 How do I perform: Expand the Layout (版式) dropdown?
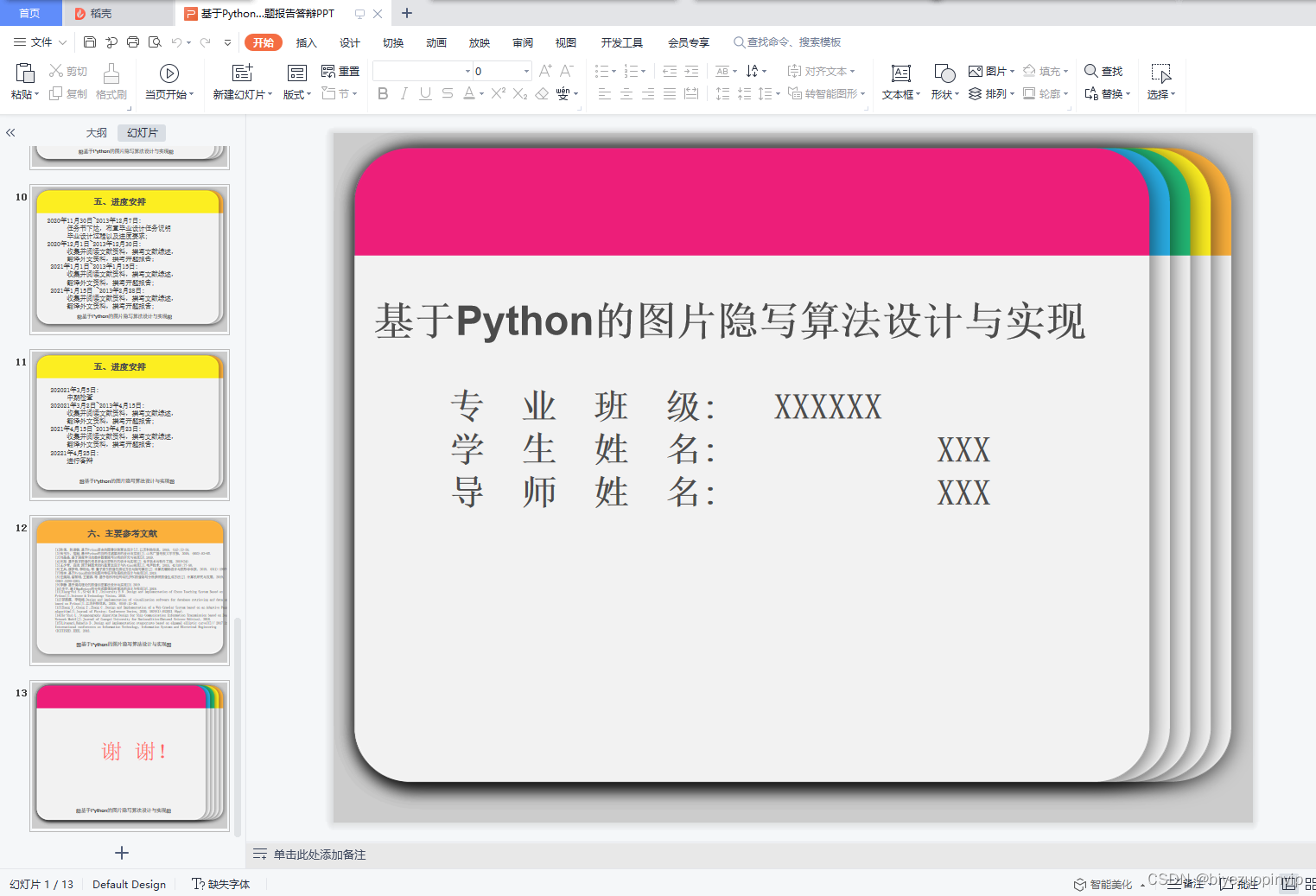coord(297,94)
